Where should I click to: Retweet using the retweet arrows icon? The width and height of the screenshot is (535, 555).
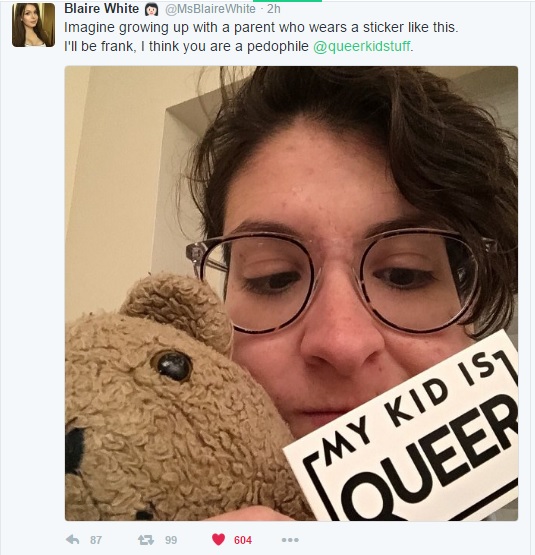[x=146, y=540]
